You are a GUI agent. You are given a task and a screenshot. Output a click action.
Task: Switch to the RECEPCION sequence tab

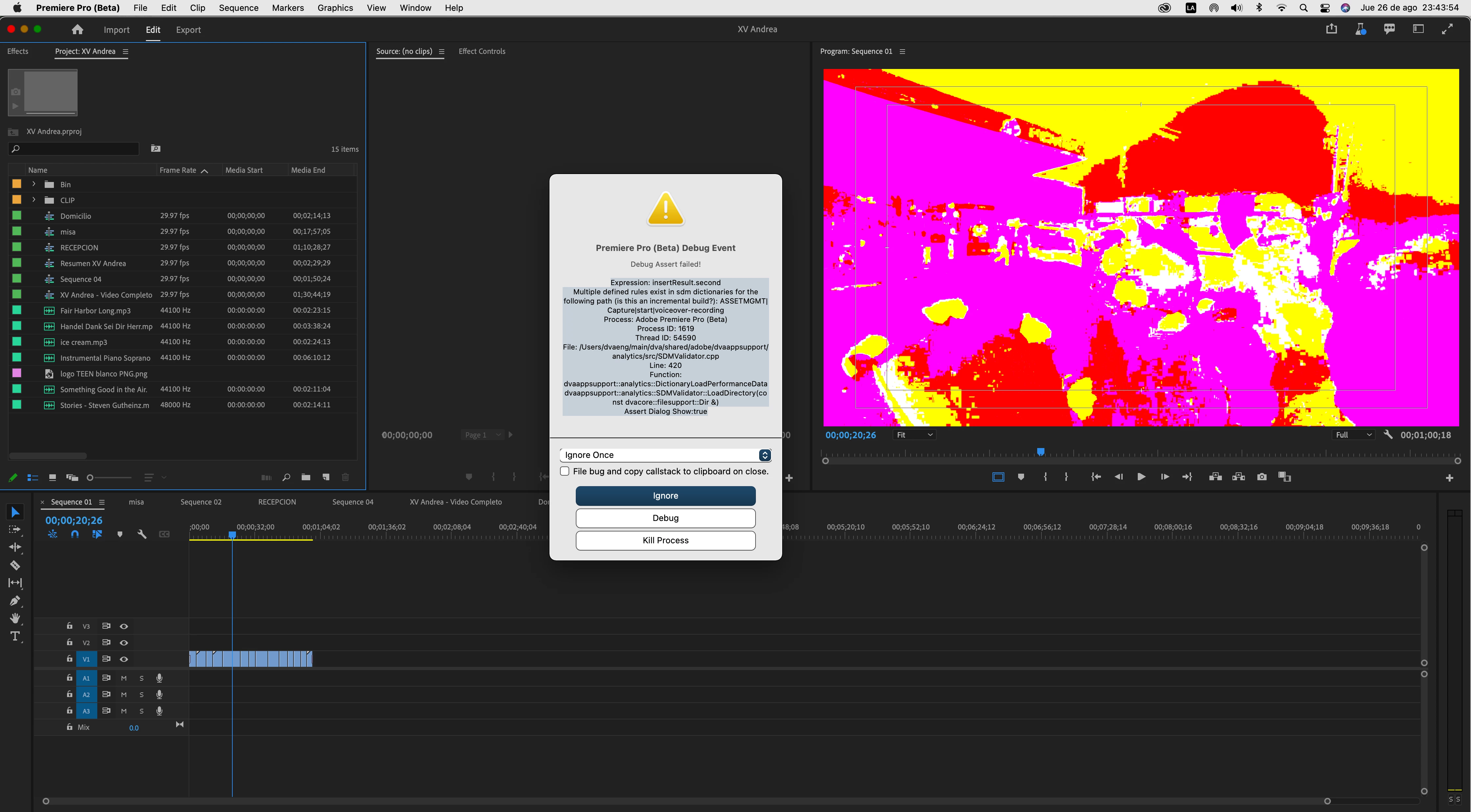pos(277,502)
